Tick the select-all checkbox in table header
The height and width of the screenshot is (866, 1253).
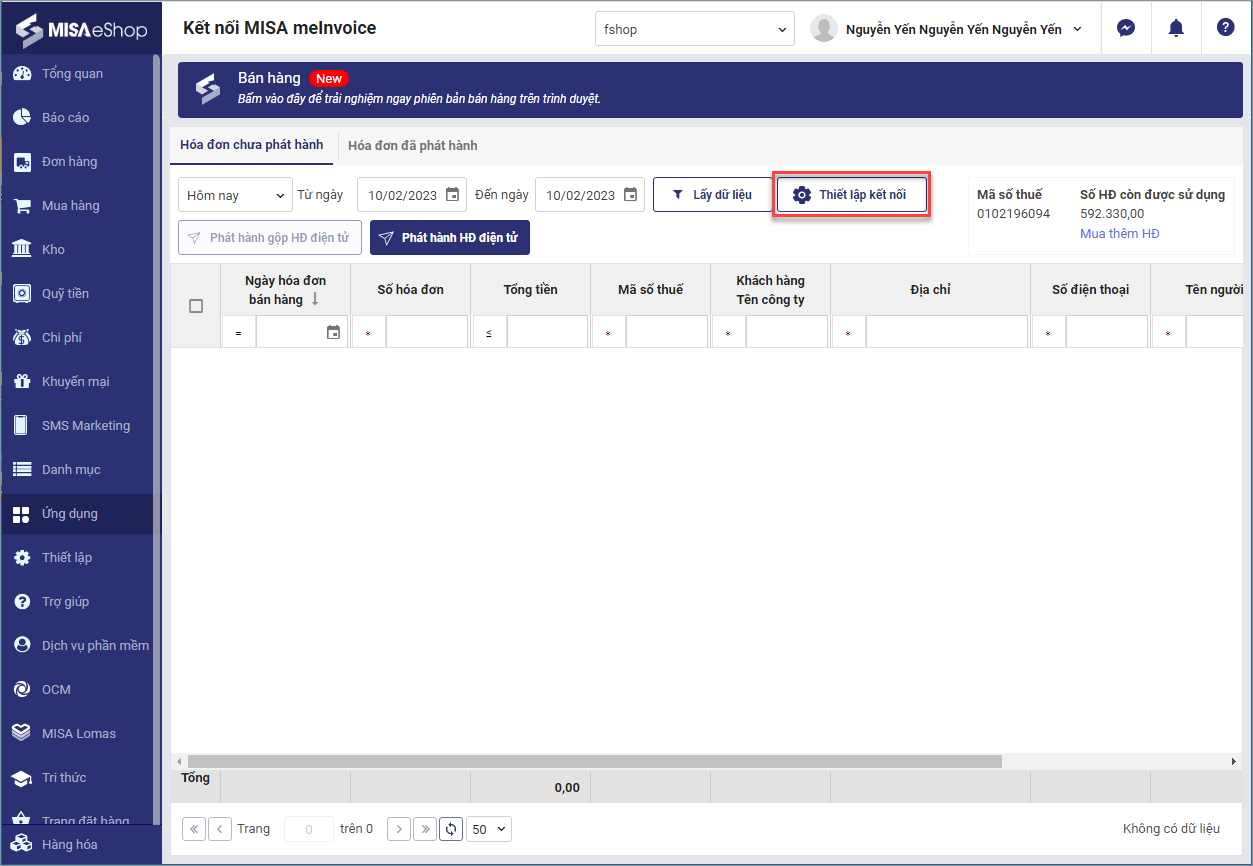point(196,306)
